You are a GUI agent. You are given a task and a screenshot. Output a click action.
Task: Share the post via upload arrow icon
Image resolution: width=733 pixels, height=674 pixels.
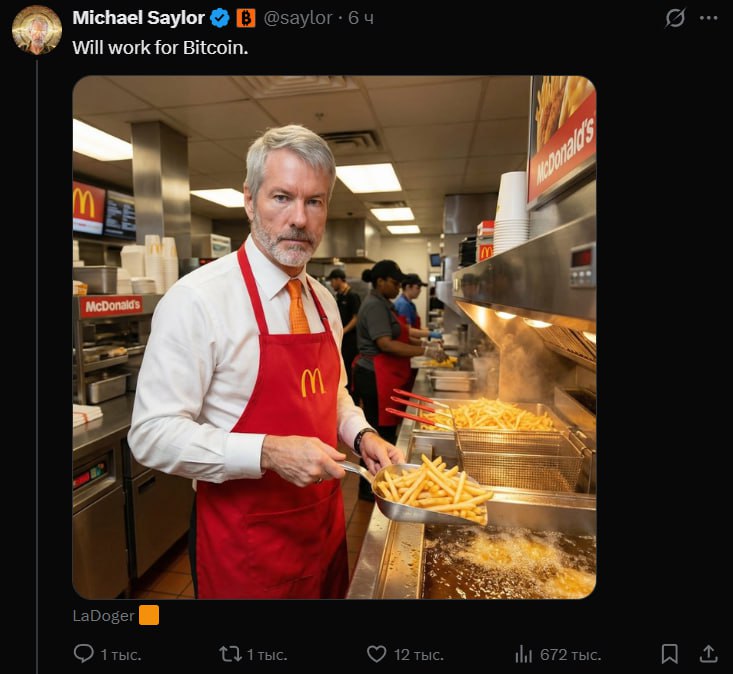point(708,654)
